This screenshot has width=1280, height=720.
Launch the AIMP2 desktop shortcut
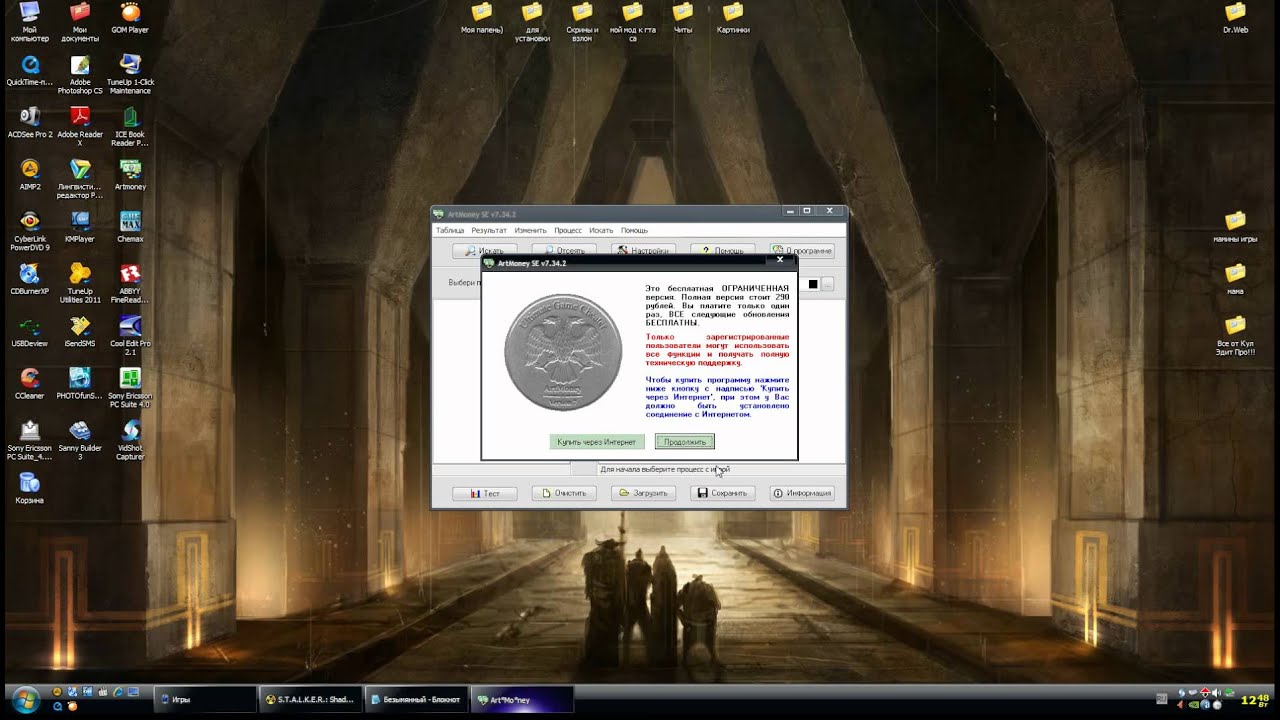click(30, 174)
